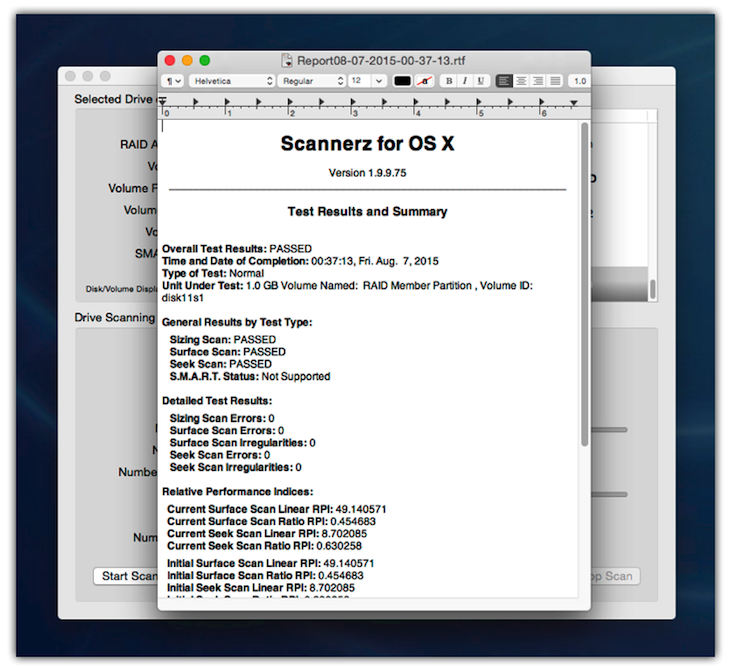Click the font size 12 field

(359, 81)
